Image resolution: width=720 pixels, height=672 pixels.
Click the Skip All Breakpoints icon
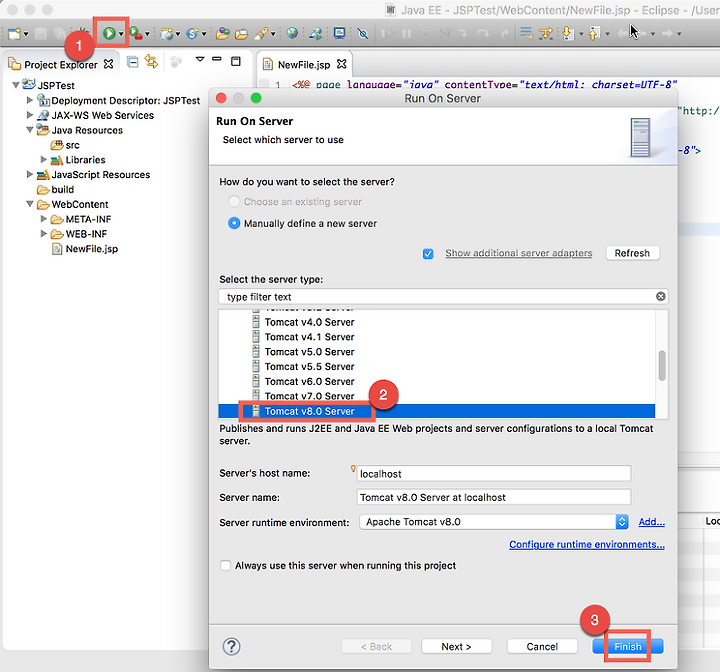pyautogui.click(x=363, y=34)
